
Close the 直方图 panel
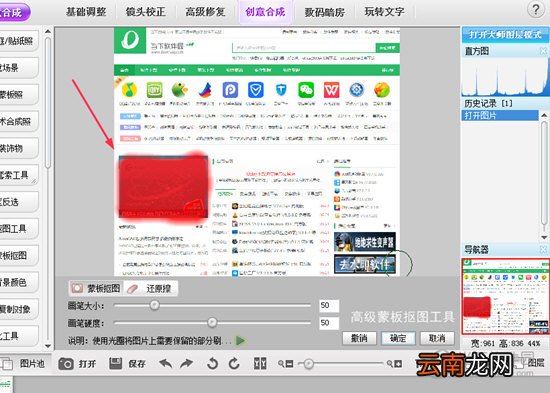(x=543, y=51)
